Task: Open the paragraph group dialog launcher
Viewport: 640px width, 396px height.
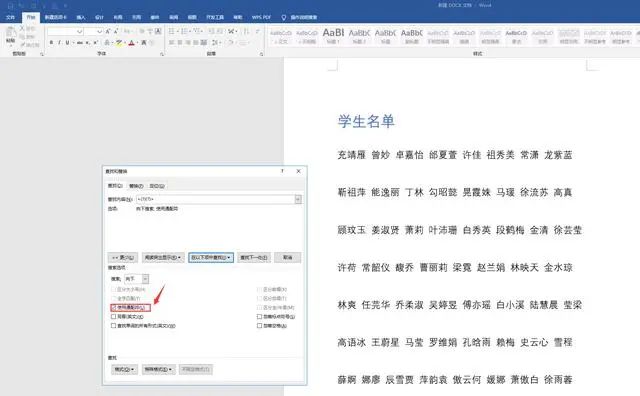Action: pos(261,54)
